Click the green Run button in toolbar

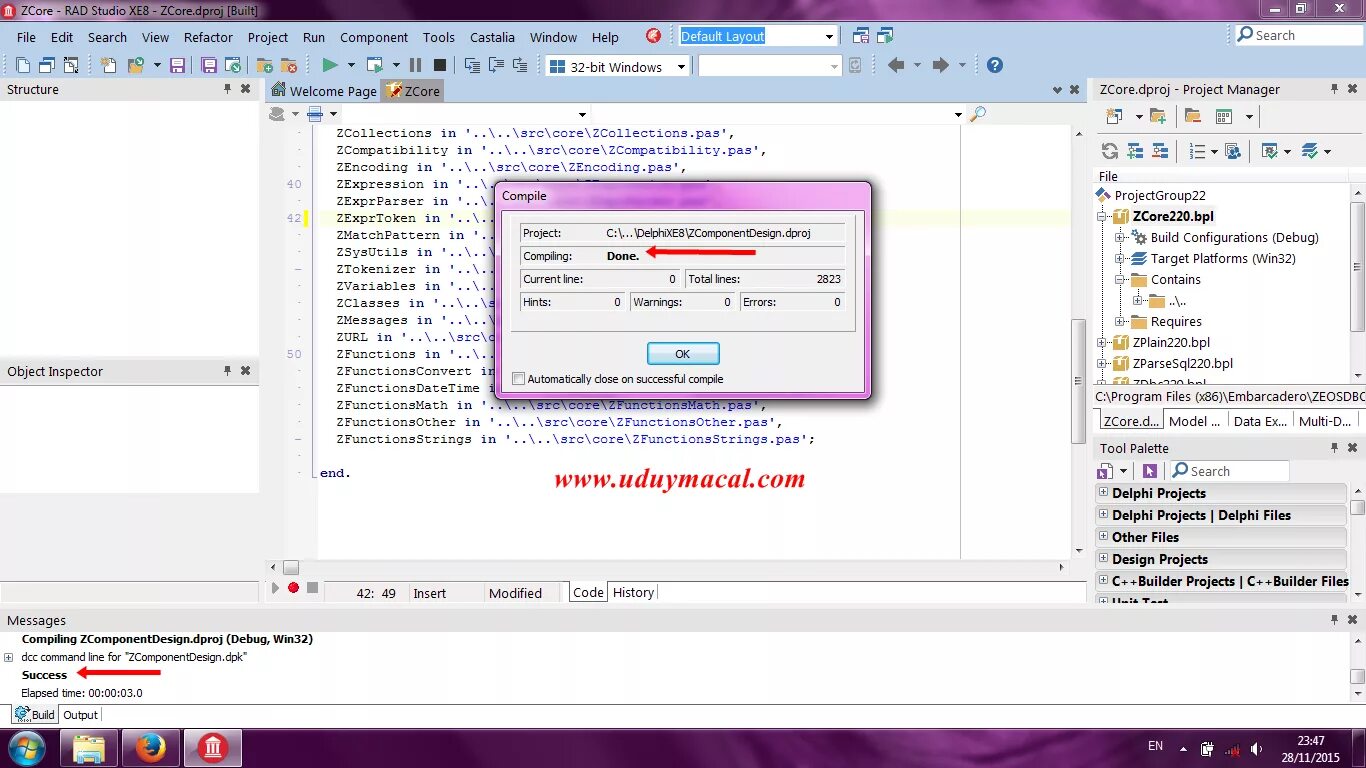tap(329, 65)
